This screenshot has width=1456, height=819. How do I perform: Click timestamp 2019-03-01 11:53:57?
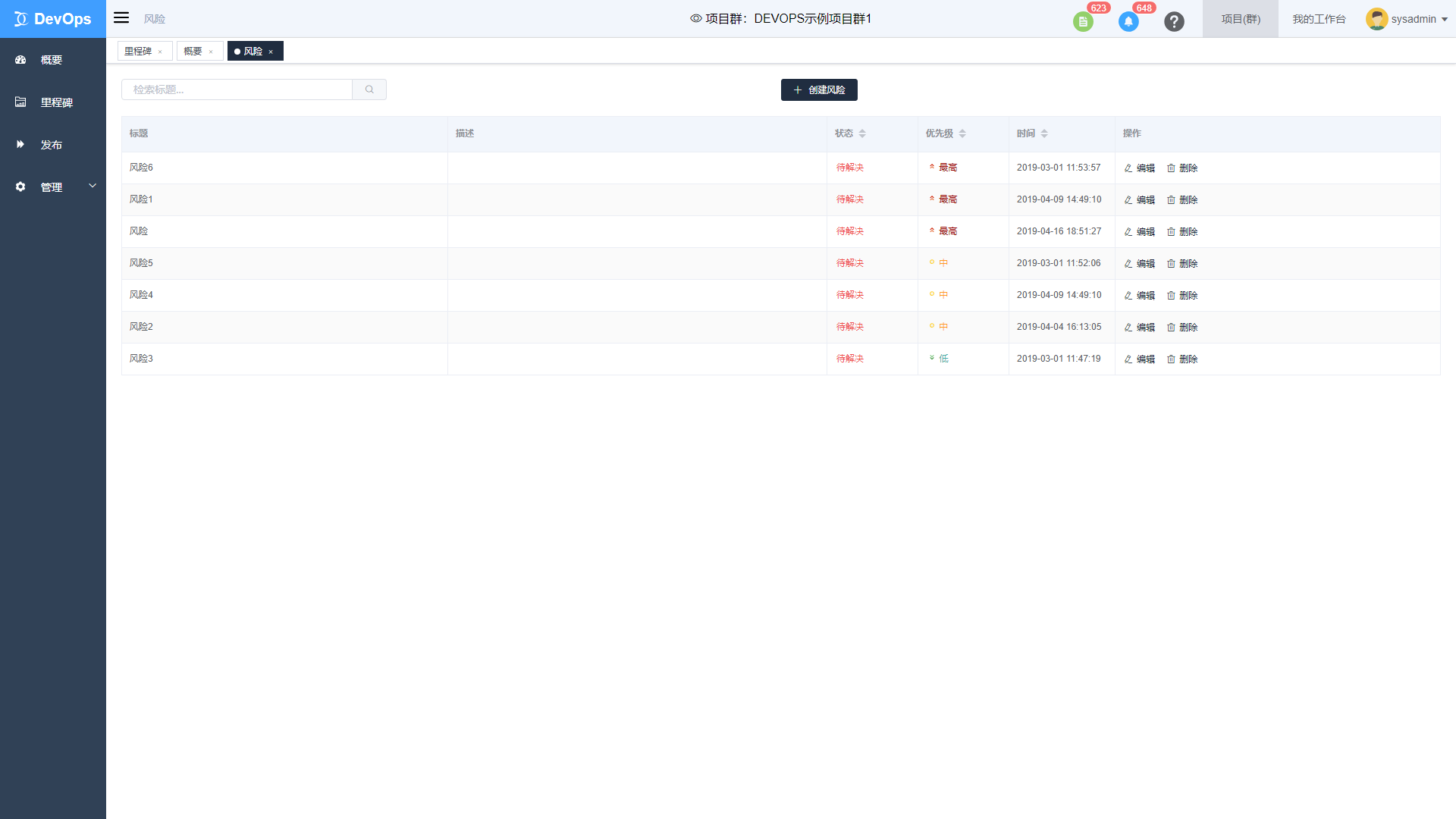(1059, 168)
